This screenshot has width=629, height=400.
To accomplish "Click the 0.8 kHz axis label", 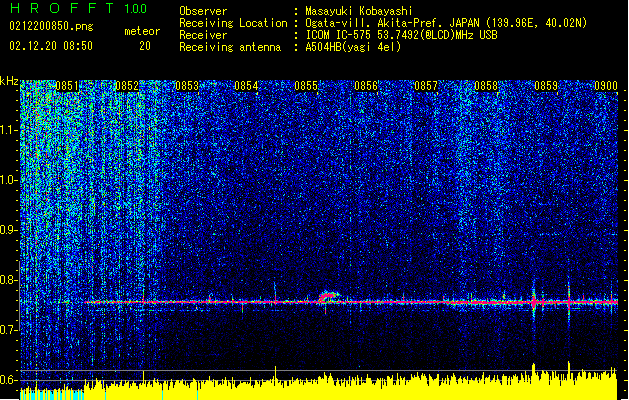I will tap(8, 280).
